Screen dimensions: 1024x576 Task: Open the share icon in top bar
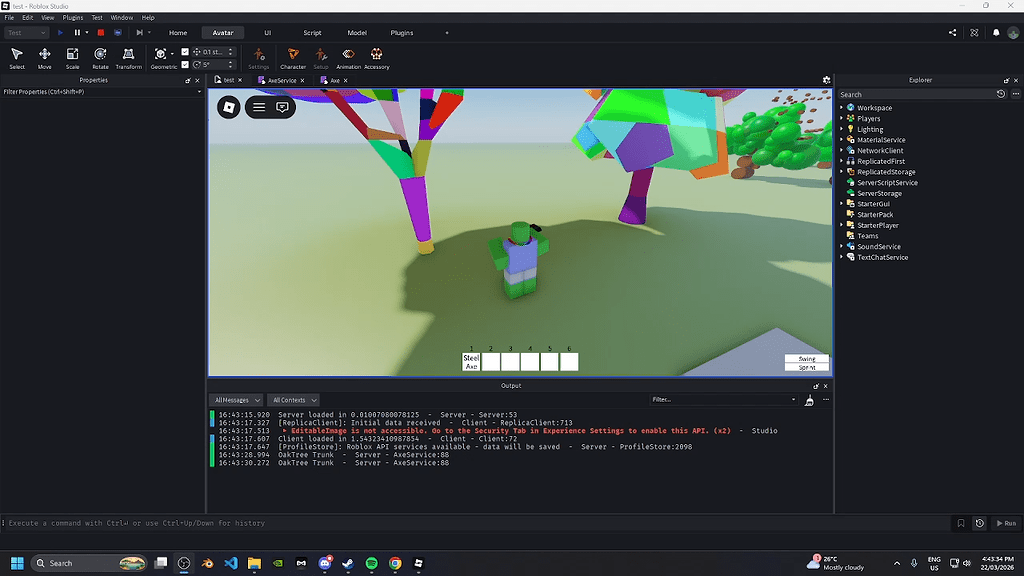[x=952, y=33]
